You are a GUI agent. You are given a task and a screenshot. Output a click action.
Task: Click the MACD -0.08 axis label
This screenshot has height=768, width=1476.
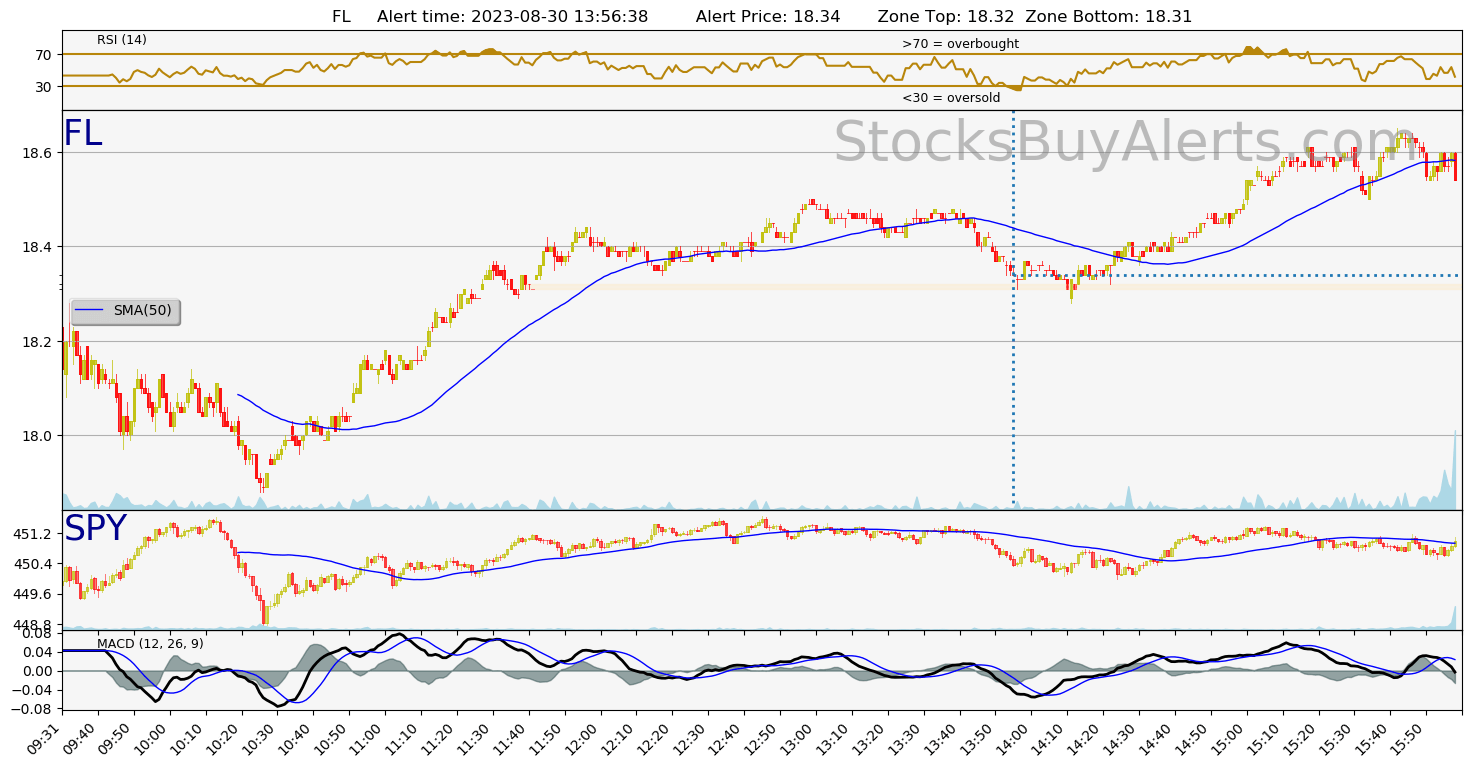(33, 709)
